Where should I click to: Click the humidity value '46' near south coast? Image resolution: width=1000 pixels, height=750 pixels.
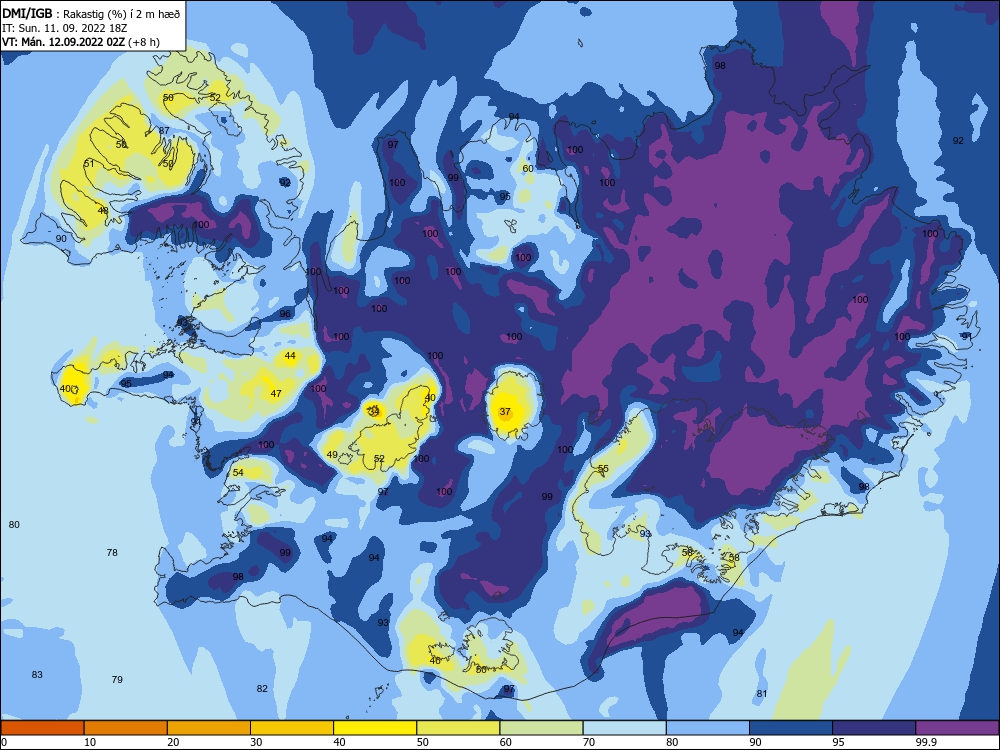coord(435,661)
